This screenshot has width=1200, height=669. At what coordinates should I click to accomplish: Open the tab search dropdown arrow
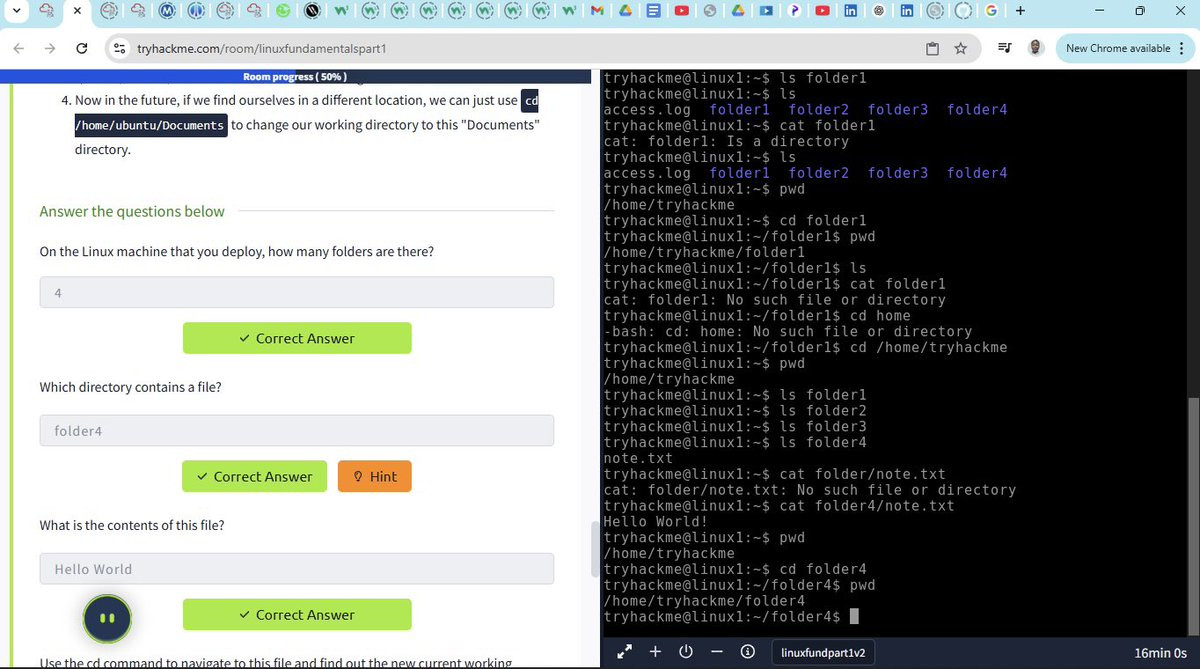[18, 12]
